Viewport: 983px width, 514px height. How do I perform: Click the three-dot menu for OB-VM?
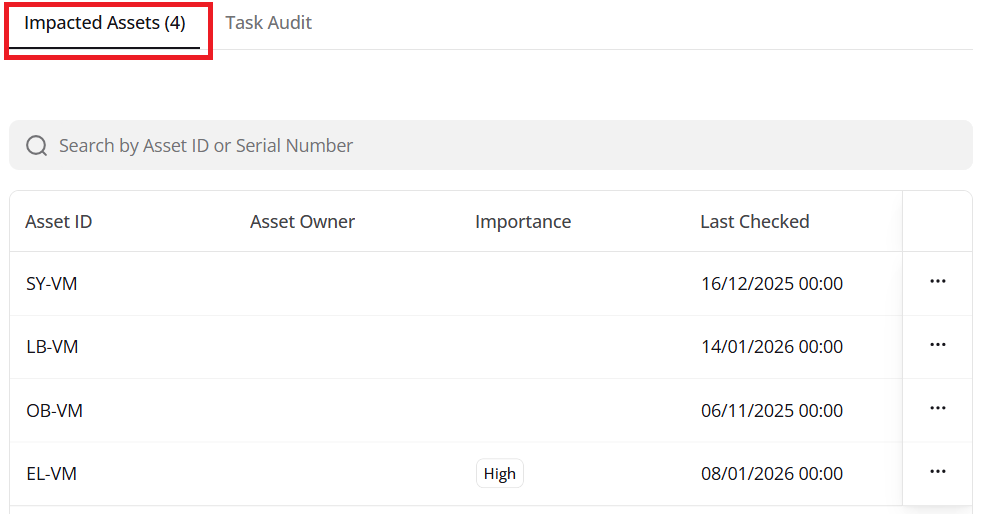tap(937, 408)
